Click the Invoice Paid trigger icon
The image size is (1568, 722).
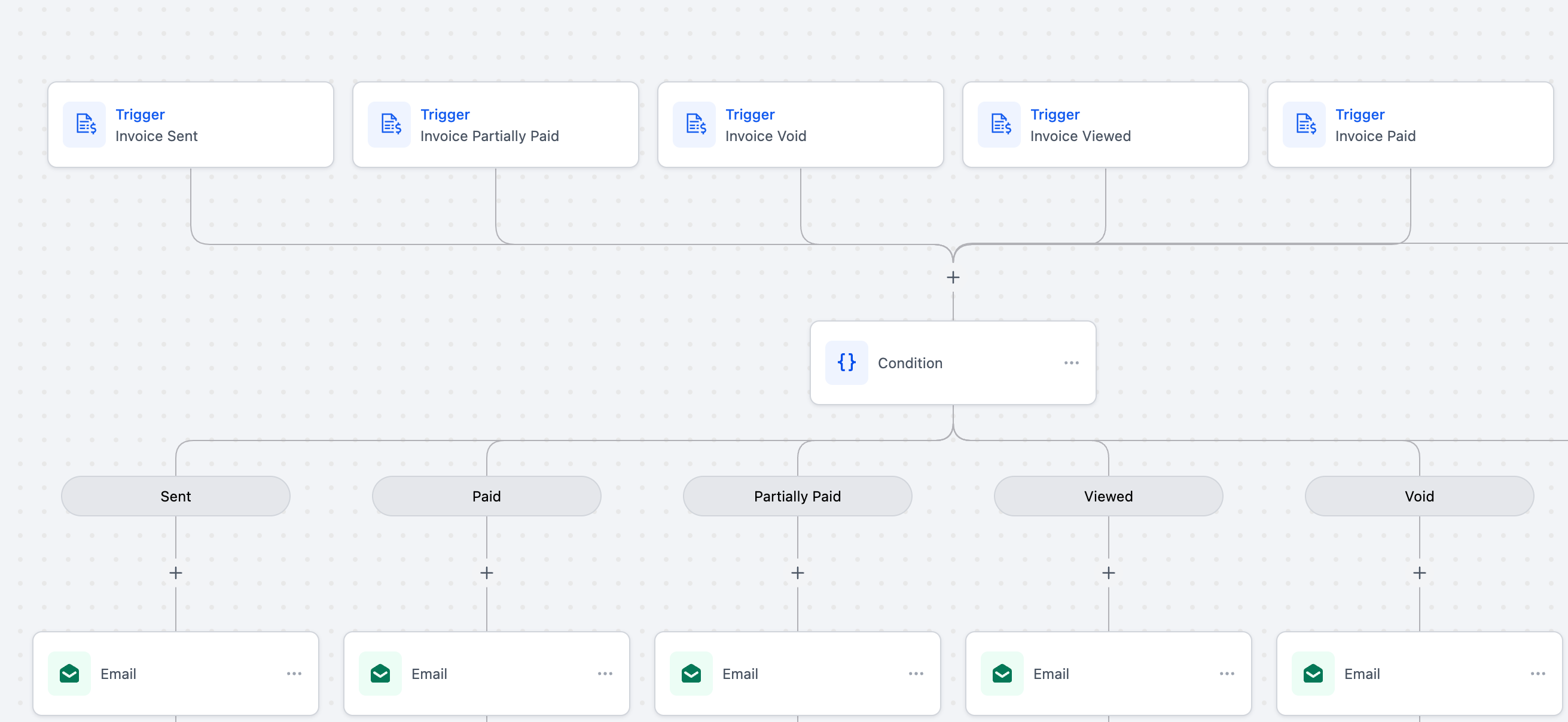pos(1304,124)
